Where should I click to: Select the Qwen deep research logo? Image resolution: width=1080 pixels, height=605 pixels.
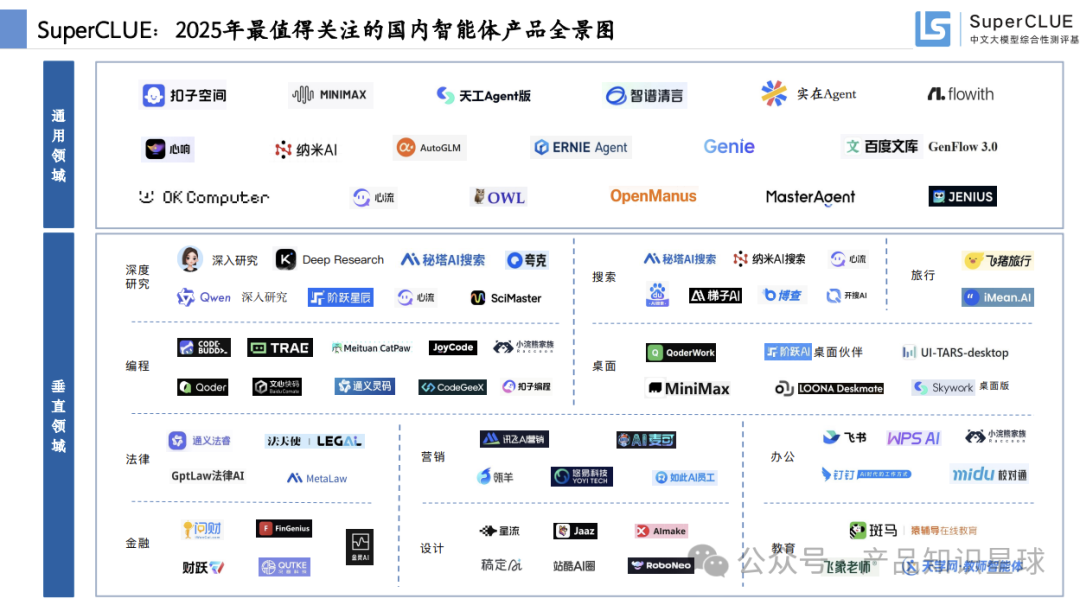click(x=213, y=297)
